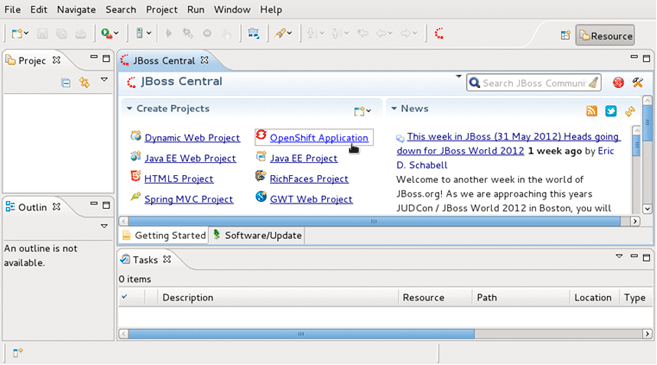Click the Tasks table horizontal scrollbar
The image size is (657, 365).
[x=301, y=334]
